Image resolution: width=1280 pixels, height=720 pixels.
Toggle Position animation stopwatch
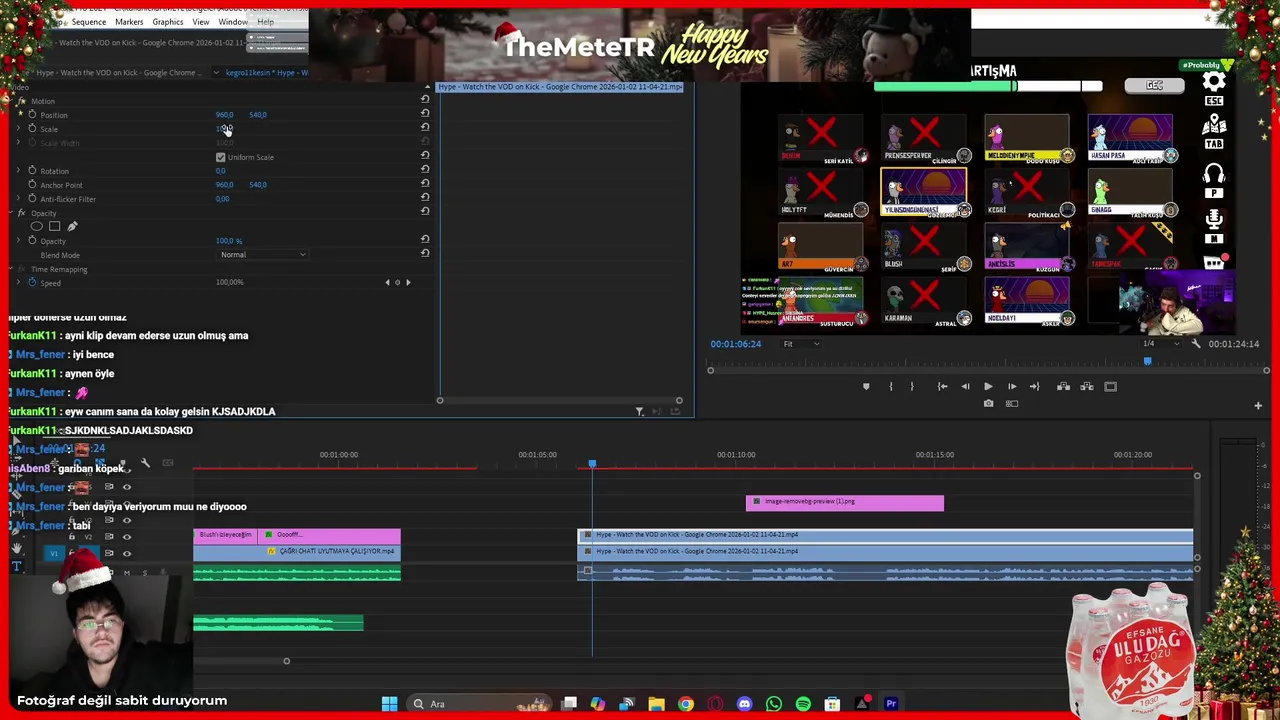(32, 115)
